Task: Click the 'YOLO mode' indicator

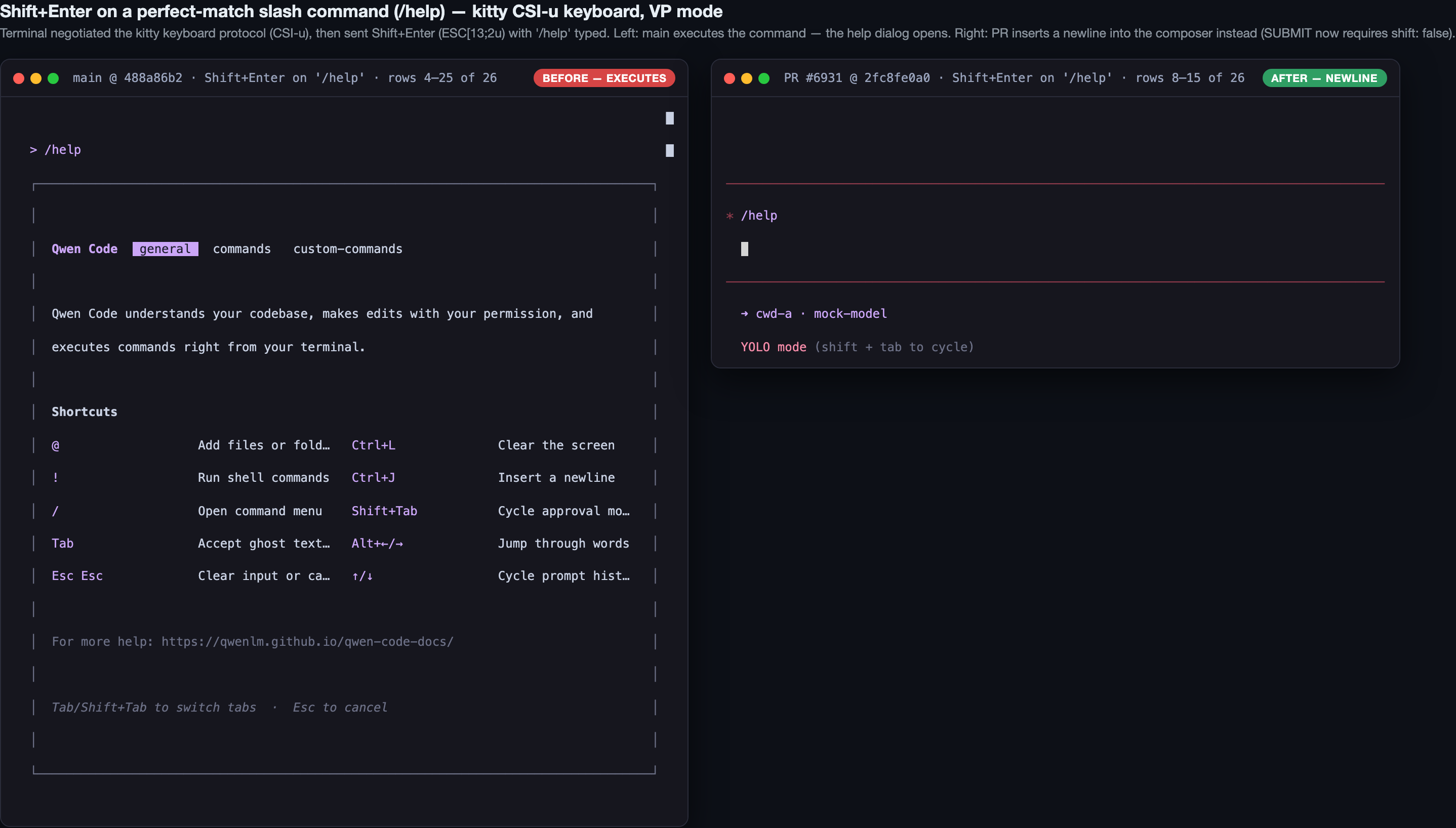Action: click(x=774, y=347)
